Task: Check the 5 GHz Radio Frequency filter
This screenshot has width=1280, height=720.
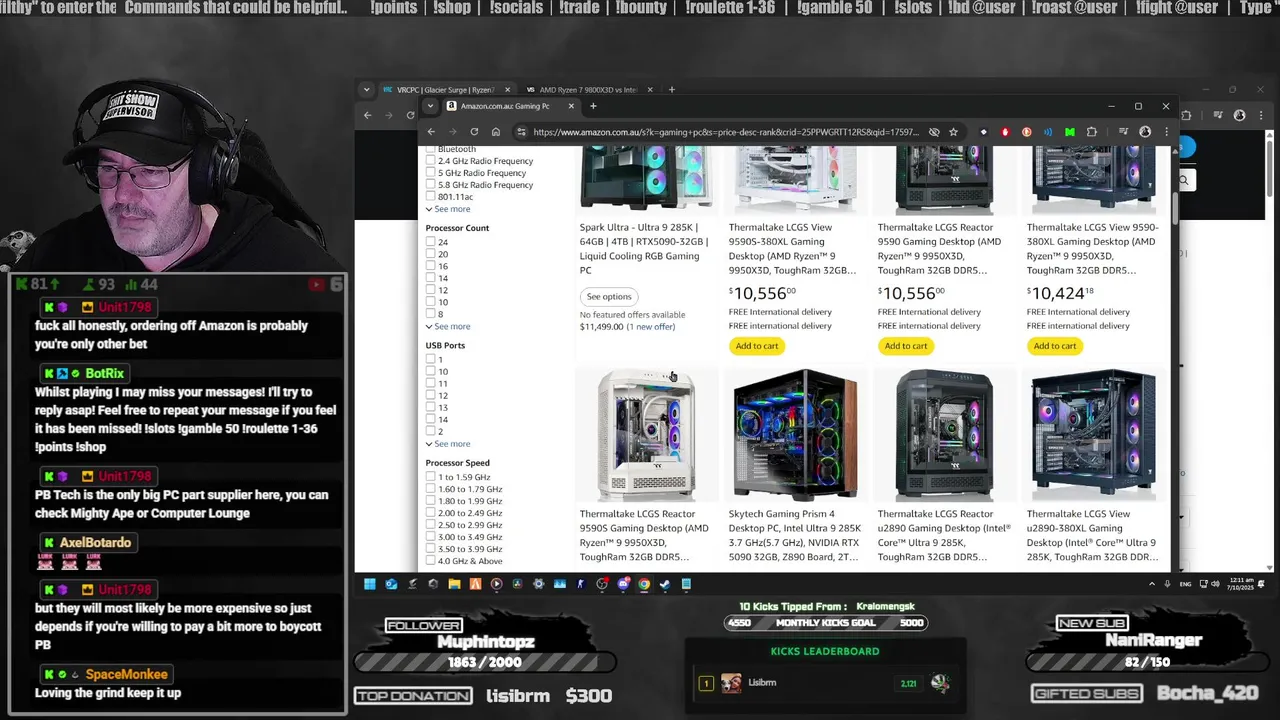Action: (x=431, y=173)
